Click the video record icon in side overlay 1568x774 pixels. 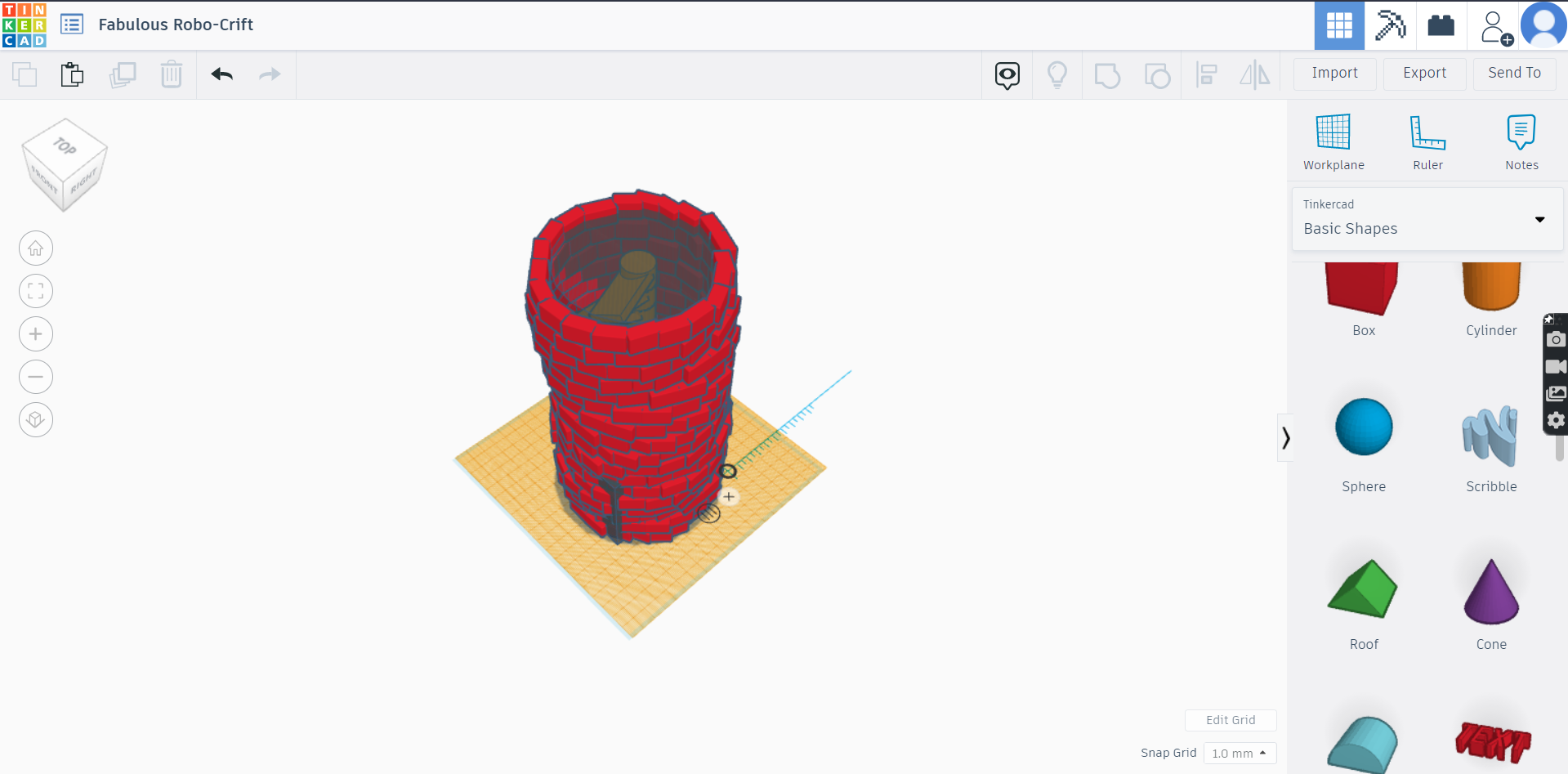click(x=1556, y=366)
